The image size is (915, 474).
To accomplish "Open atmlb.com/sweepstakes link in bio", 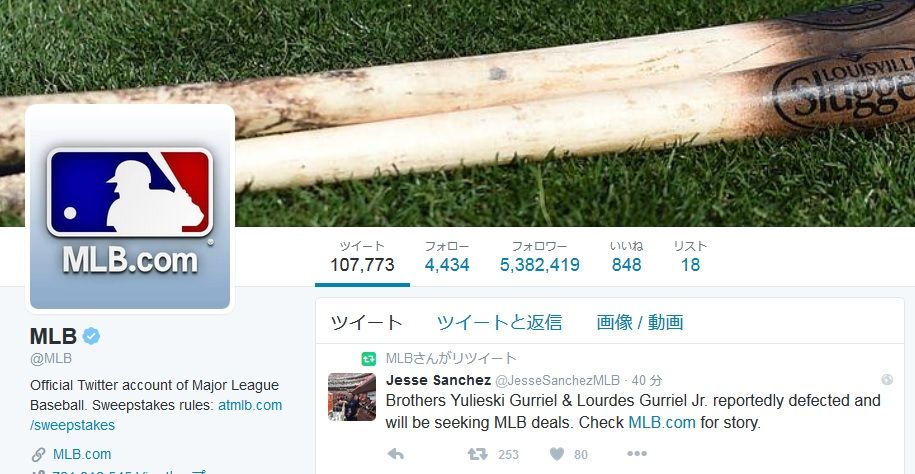I will tap(156, 415).
